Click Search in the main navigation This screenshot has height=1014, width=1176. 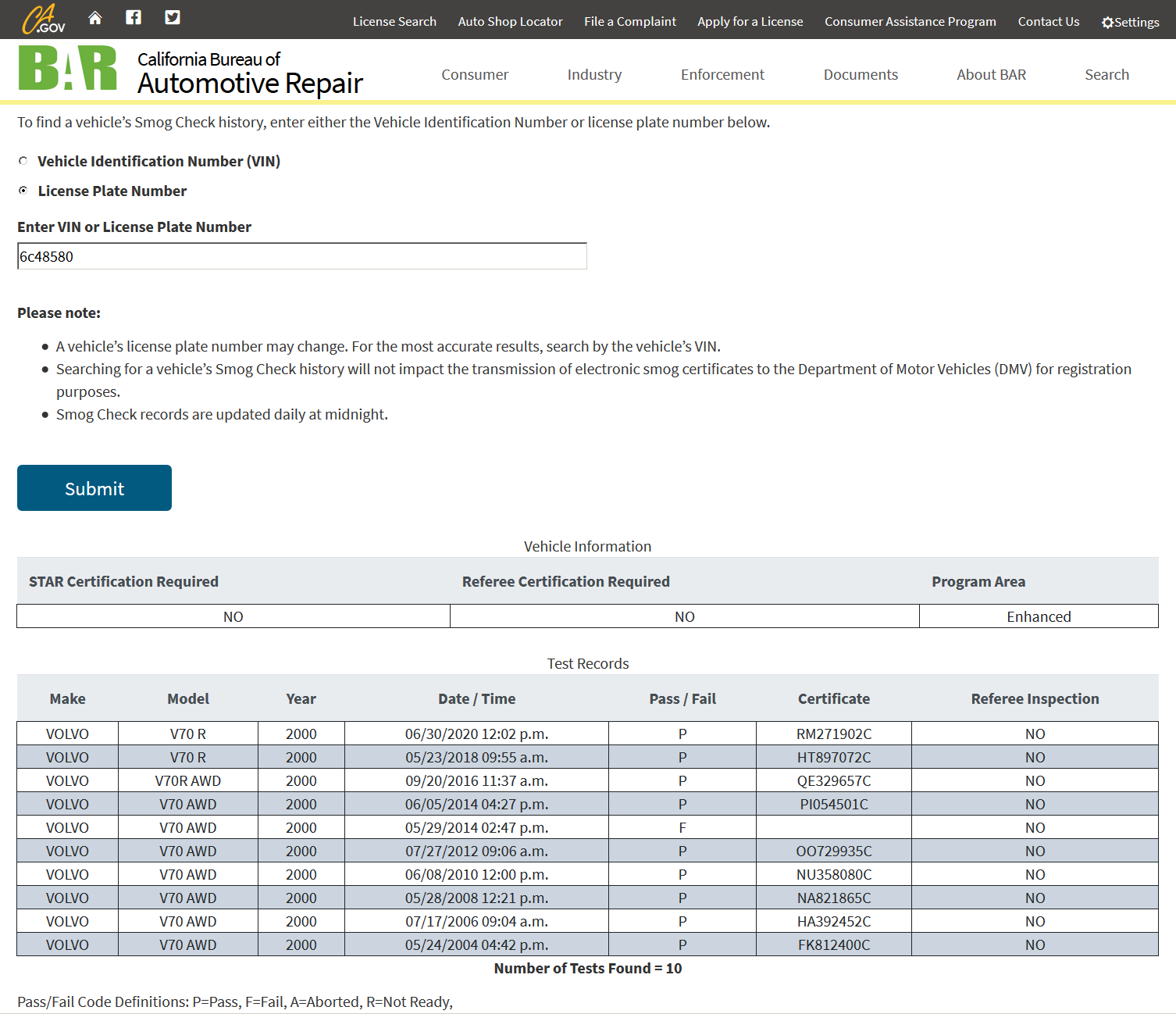click(x=1107, y=75)
